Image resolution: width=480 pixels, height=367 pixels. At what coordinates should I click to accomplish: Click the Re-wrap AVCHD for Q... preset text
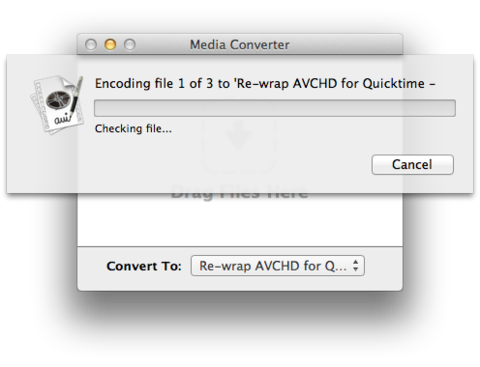(x=273, y=266)
